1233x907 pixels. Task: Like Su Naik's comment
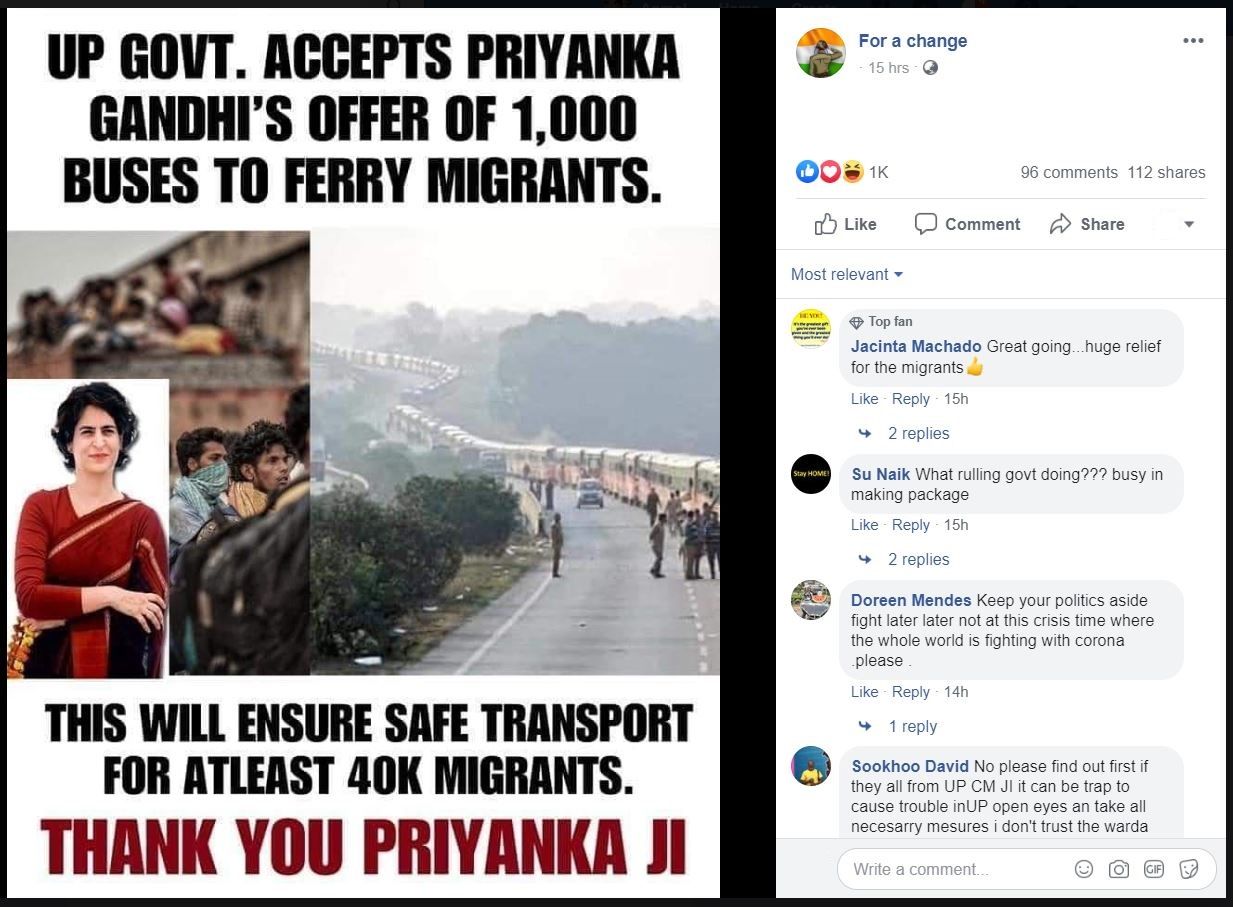pyautogui.click(x=864, y=525)
